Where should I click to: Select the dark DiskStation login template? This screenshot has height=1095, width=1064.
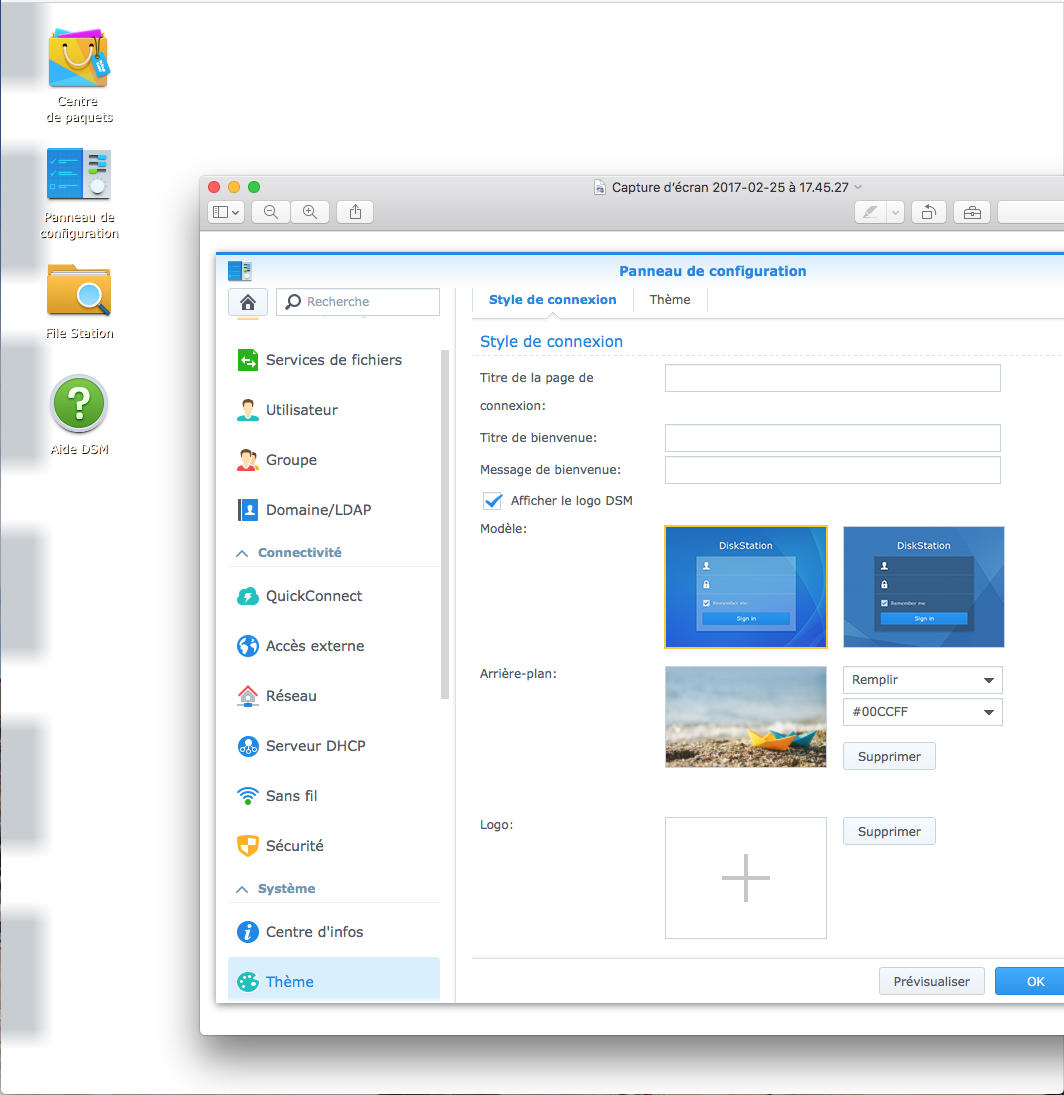[924, 587]
